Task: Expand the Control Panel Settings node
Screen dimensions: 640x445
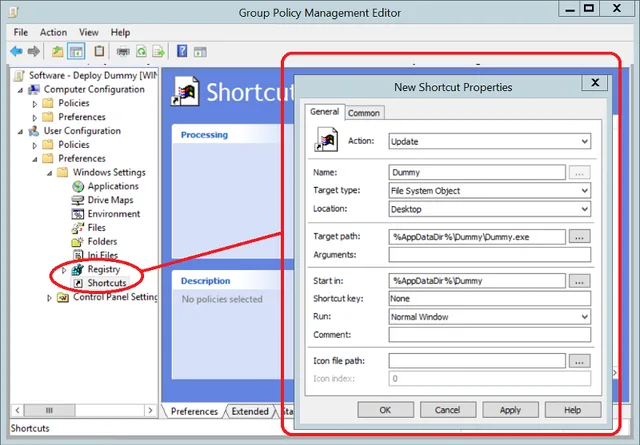Action: coord(49,298)
